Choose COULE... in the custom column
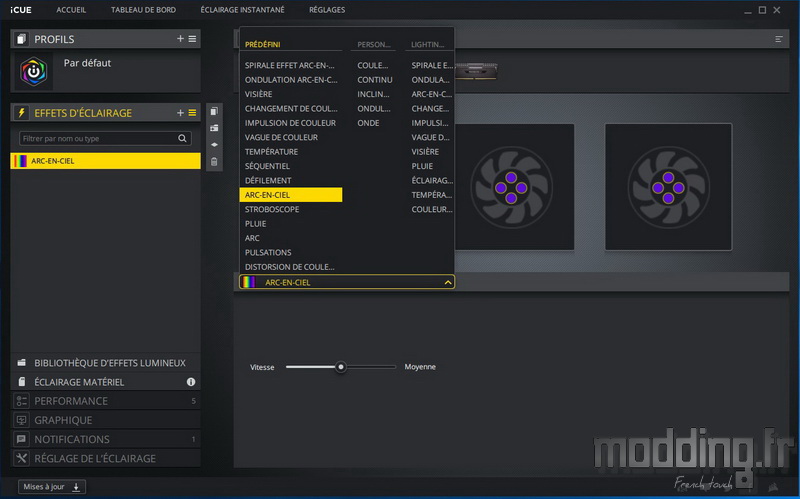This screenshot has width=800, height=499. tap(372, 65)
